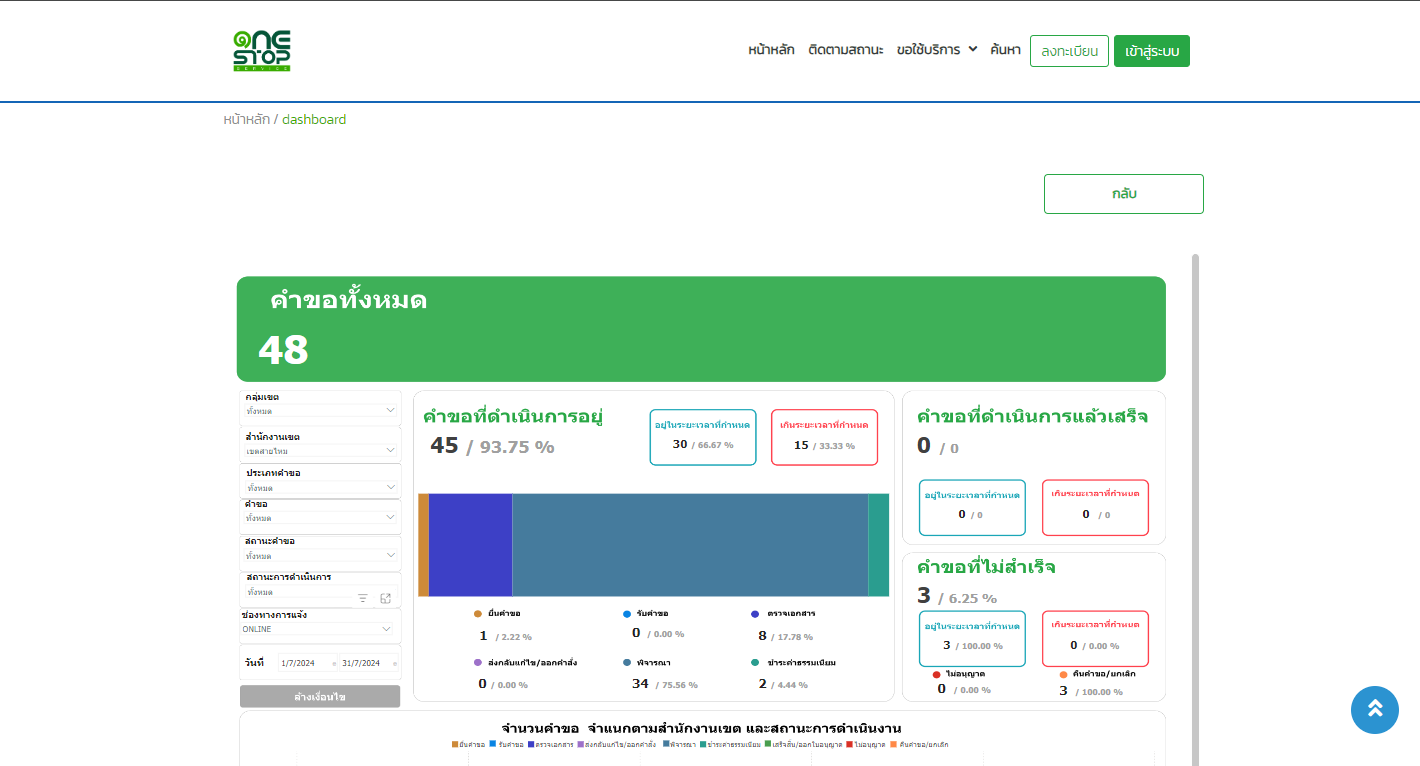Click the One Stop Service logo
1420x766 pixels.
262,51
